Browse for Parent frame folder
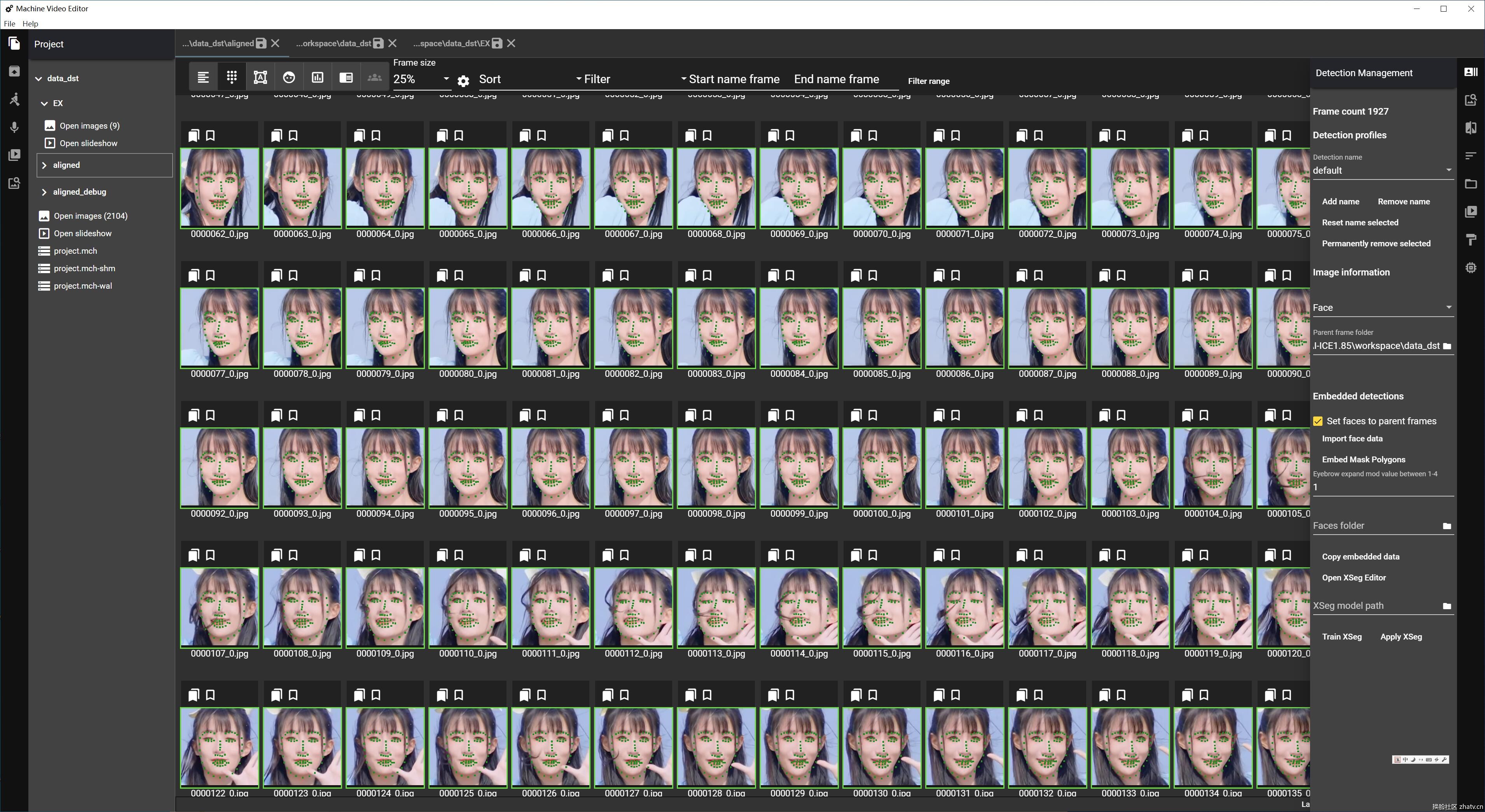This screenshot has height=812, width=1485. click(x=1447, y=346)
